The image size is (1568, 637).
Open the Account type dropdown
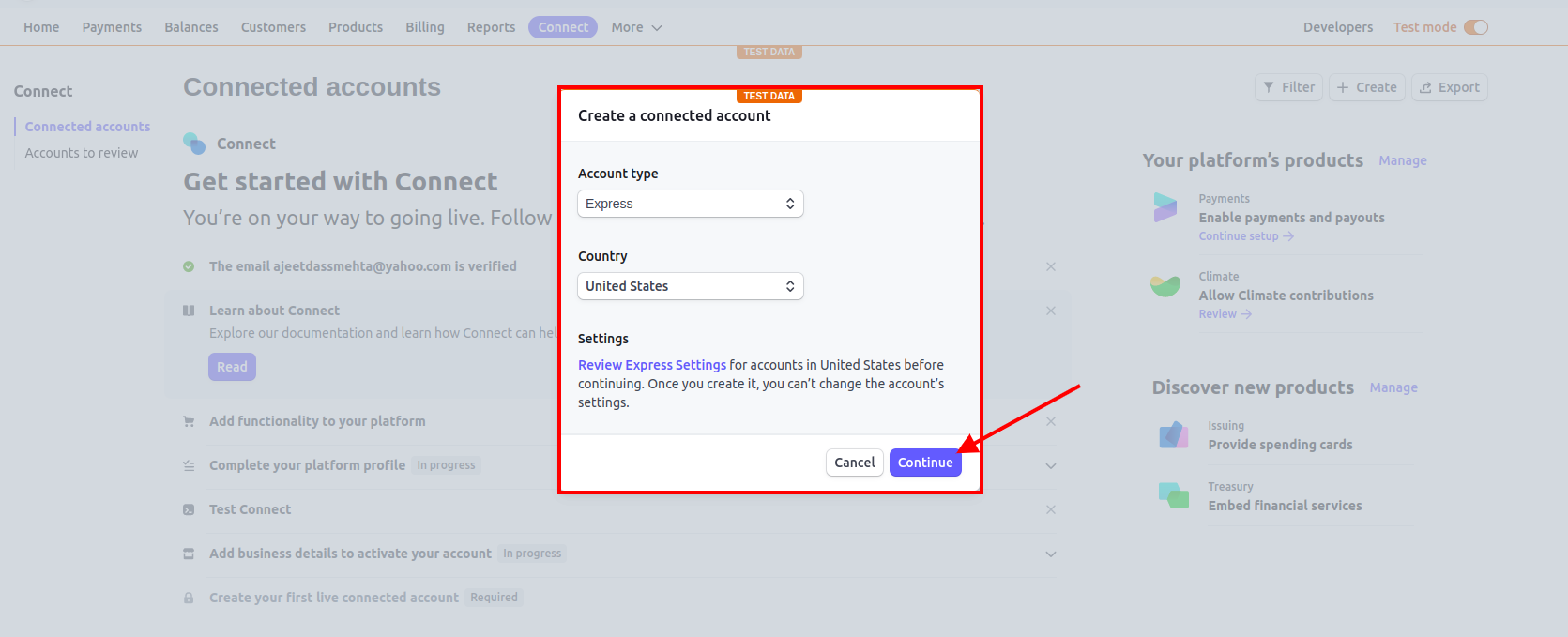pos(690,204)
